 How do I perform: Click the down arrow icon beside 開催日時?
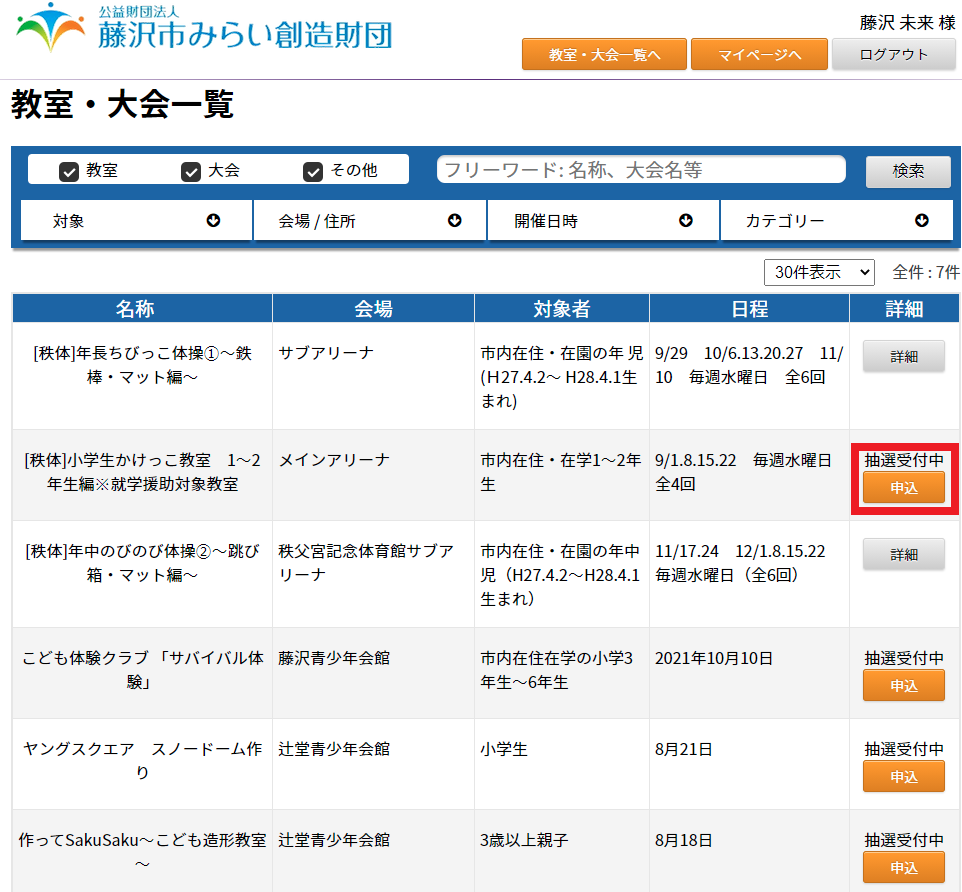[x=686, y=221]
